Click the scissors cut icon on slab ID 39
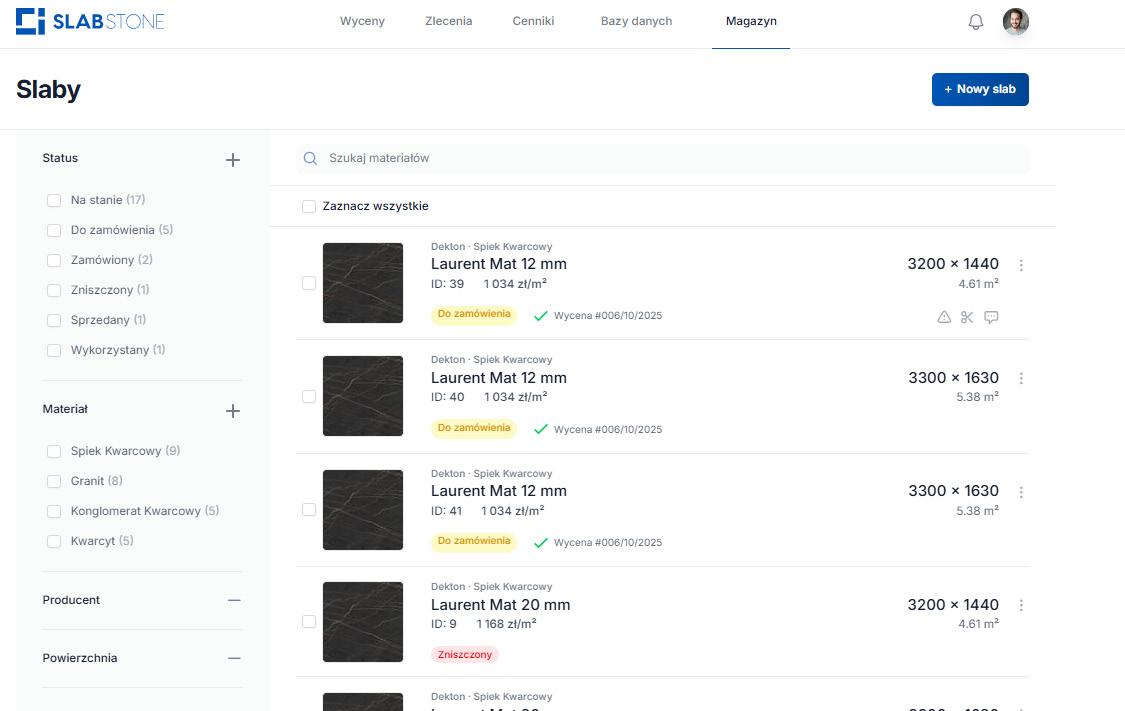The width and height of the screenshot is (1125, 711). coord(967,317)
